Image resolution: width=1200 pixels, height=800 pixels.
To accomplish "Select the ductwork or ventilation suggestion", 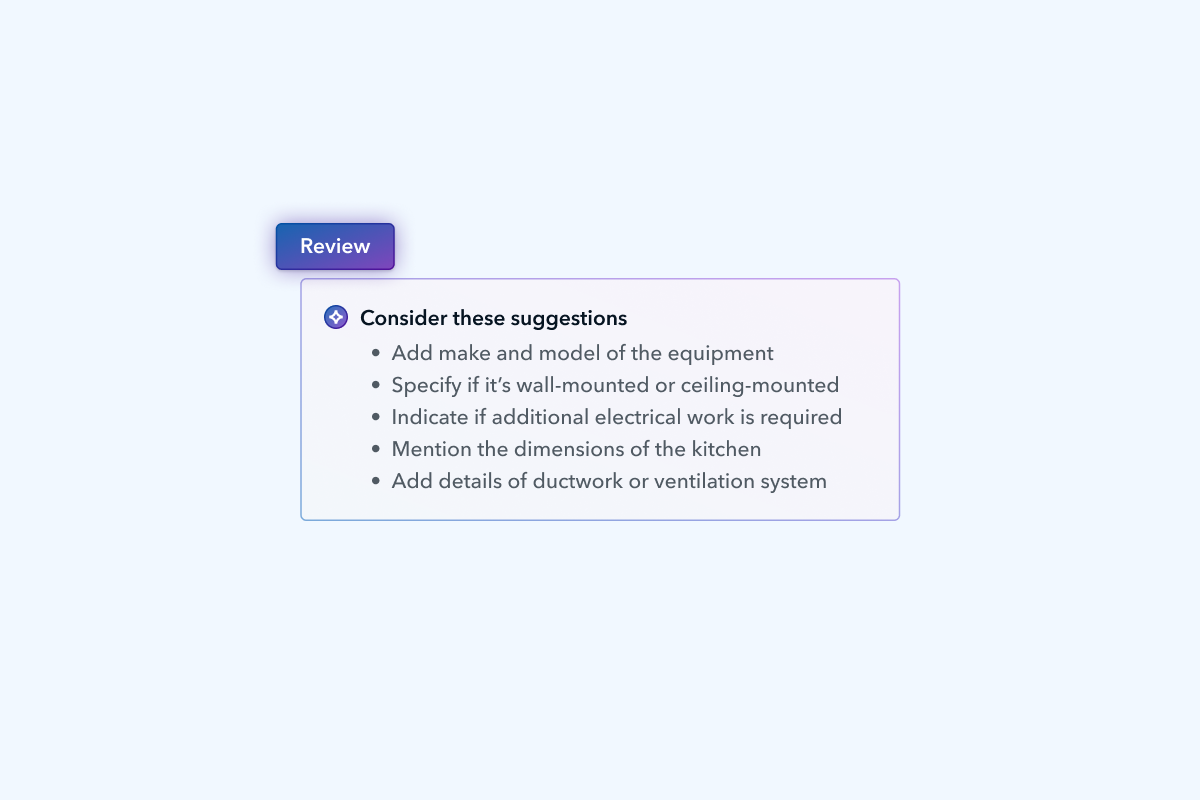I will pos(609,481).
